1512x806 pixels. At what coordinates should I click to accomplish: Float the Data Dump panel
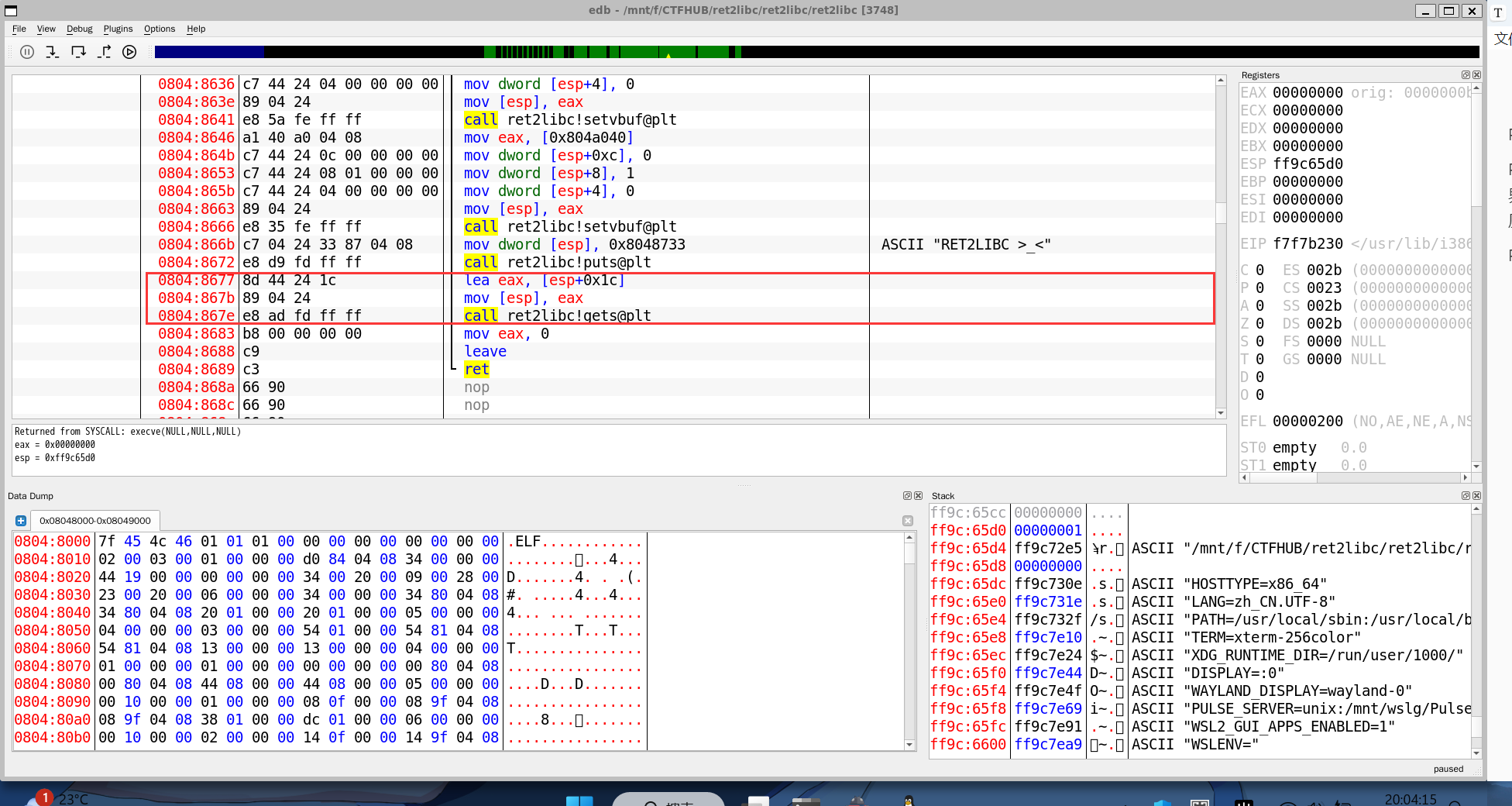click(907, 496)
